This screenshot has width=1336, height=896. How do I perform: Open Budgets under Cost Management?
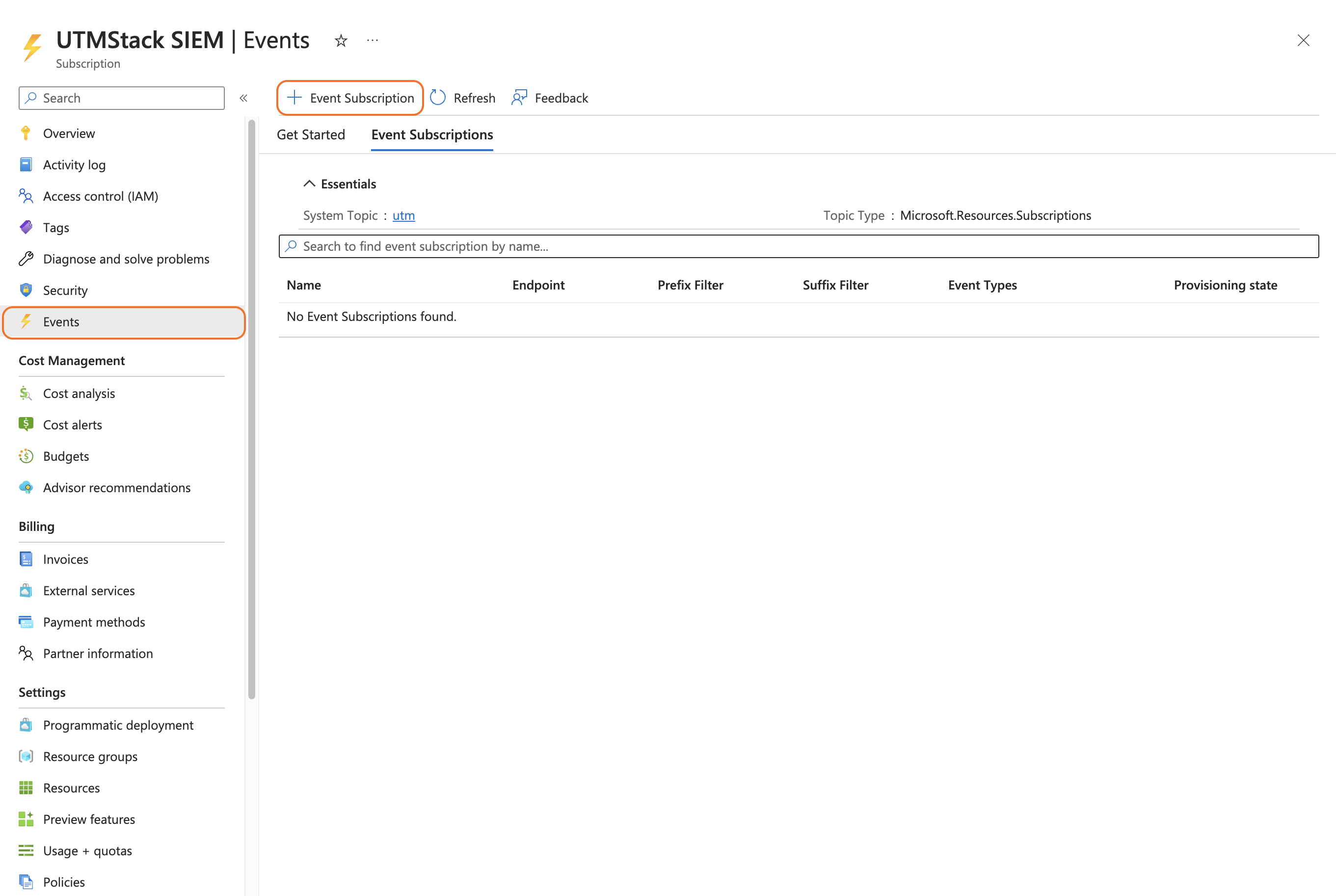click(66, 456)
